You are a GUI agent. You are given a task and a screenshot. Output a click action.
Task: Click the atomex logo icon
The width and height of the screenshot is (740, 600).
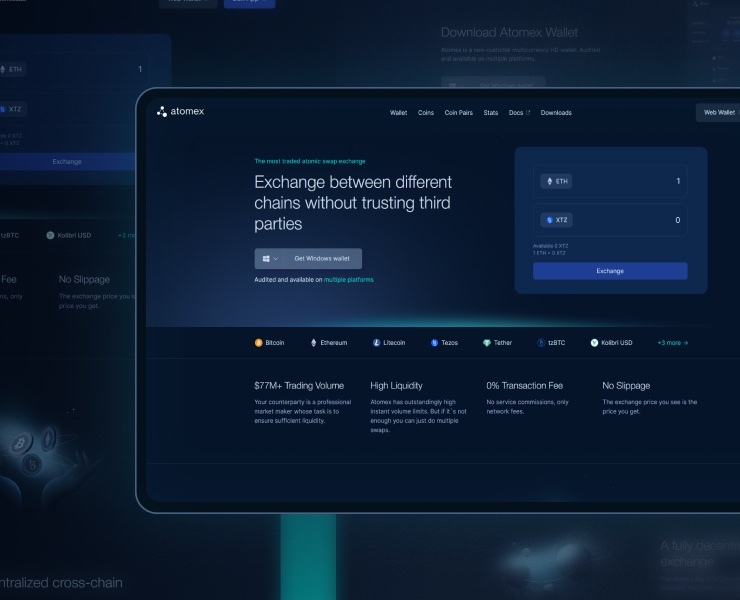[162, 111]
